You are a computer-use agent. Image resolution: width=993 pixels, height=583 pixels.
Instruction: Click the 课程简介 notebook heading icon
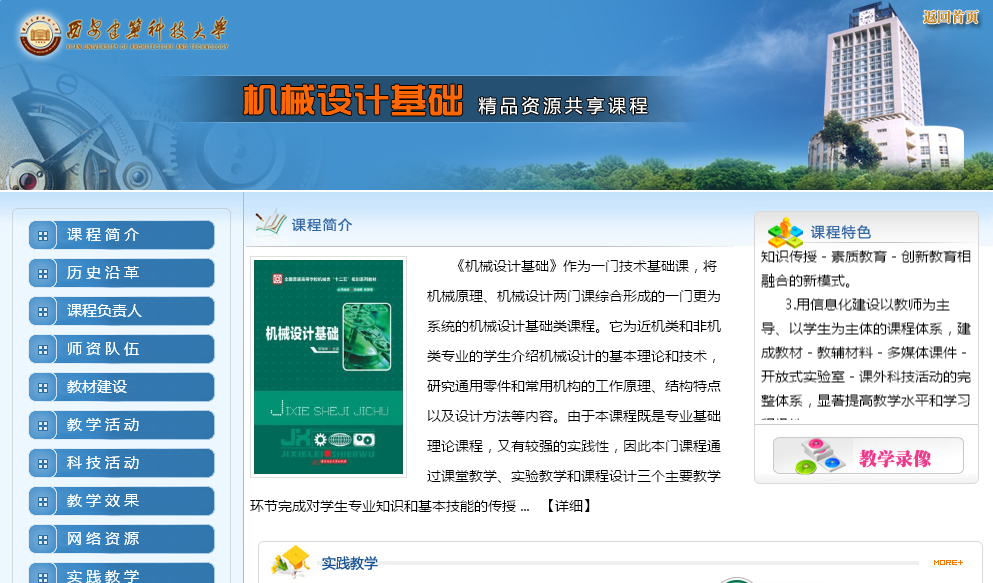[269, 223]
